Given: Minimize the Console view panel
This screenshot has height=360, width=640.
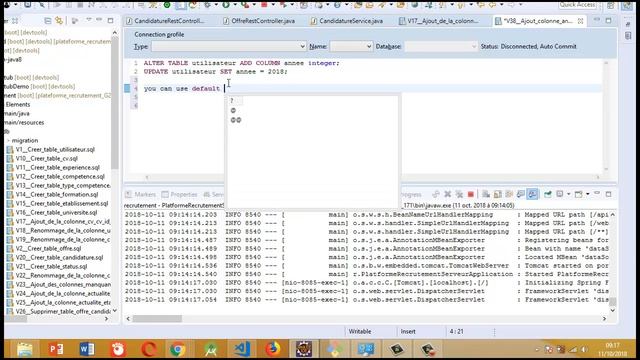Looking at the screenshot, I should tap(597, 194).
